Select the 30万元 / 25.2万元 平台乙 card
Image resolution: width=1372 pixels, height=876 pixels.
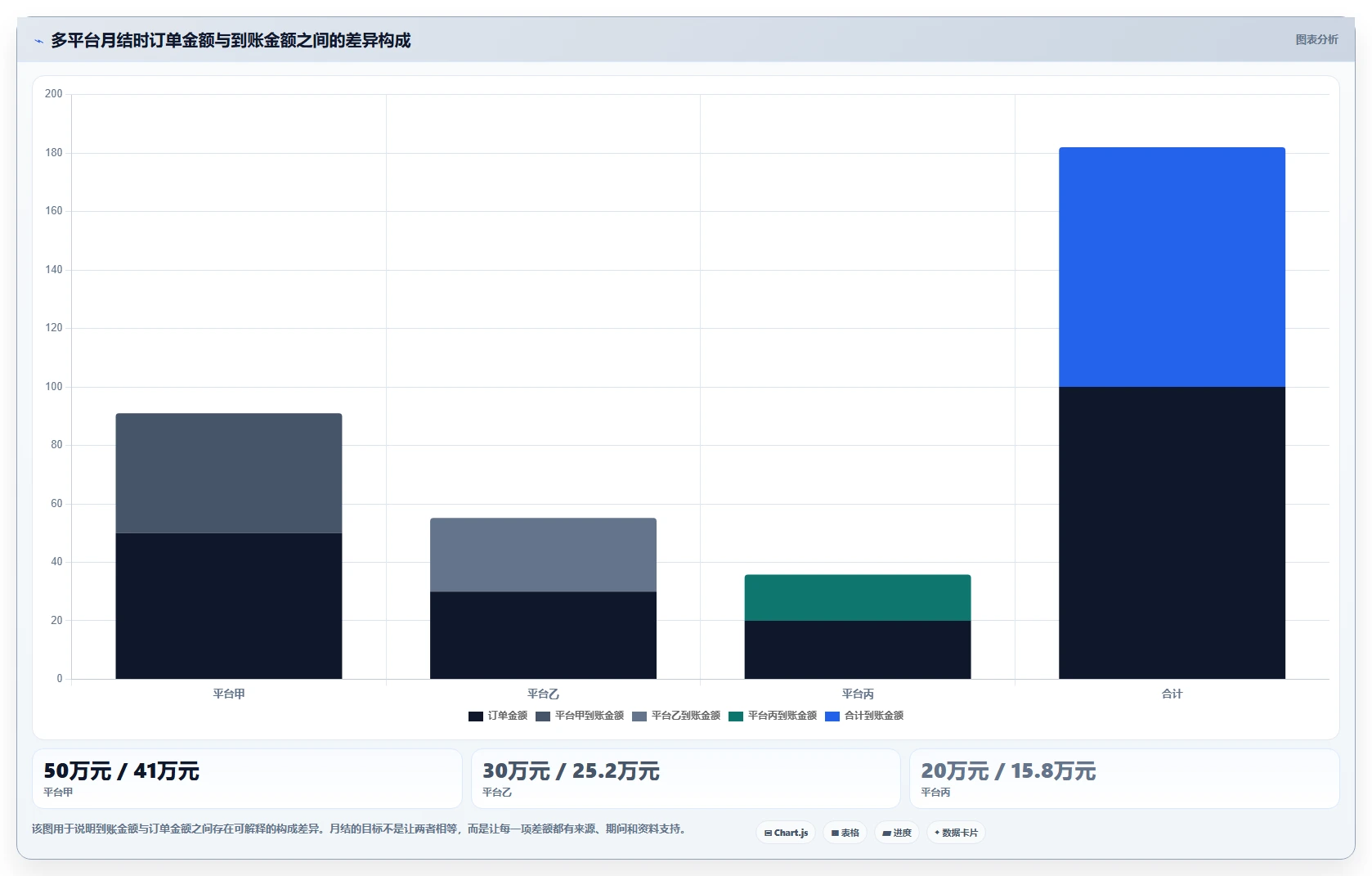(x=685, y=779)
